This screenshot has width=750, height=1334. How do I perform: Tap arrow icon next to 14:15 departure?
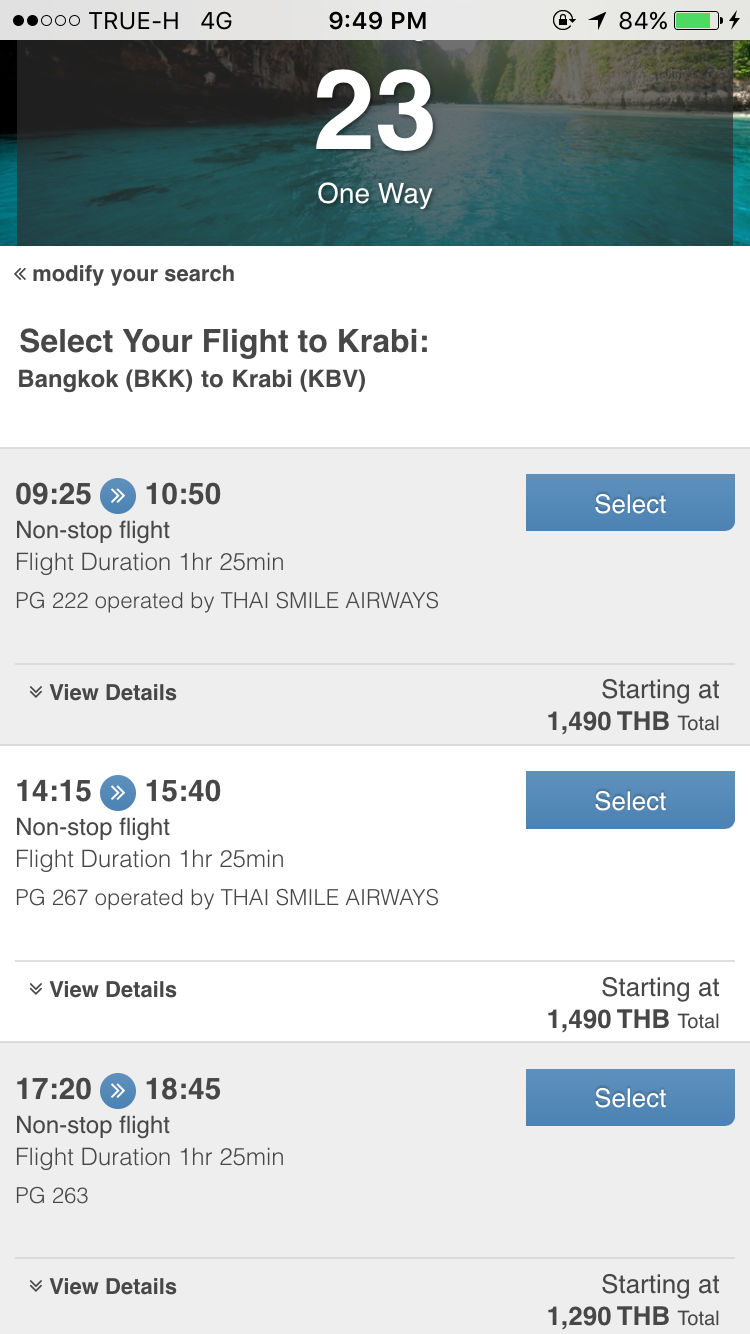pyautogui.click(x=118, y=792)
